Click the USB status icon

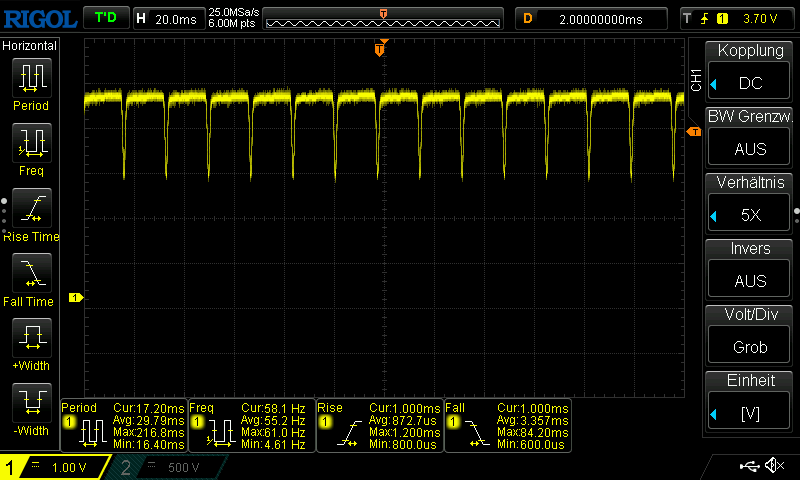[x=748, y=466]
